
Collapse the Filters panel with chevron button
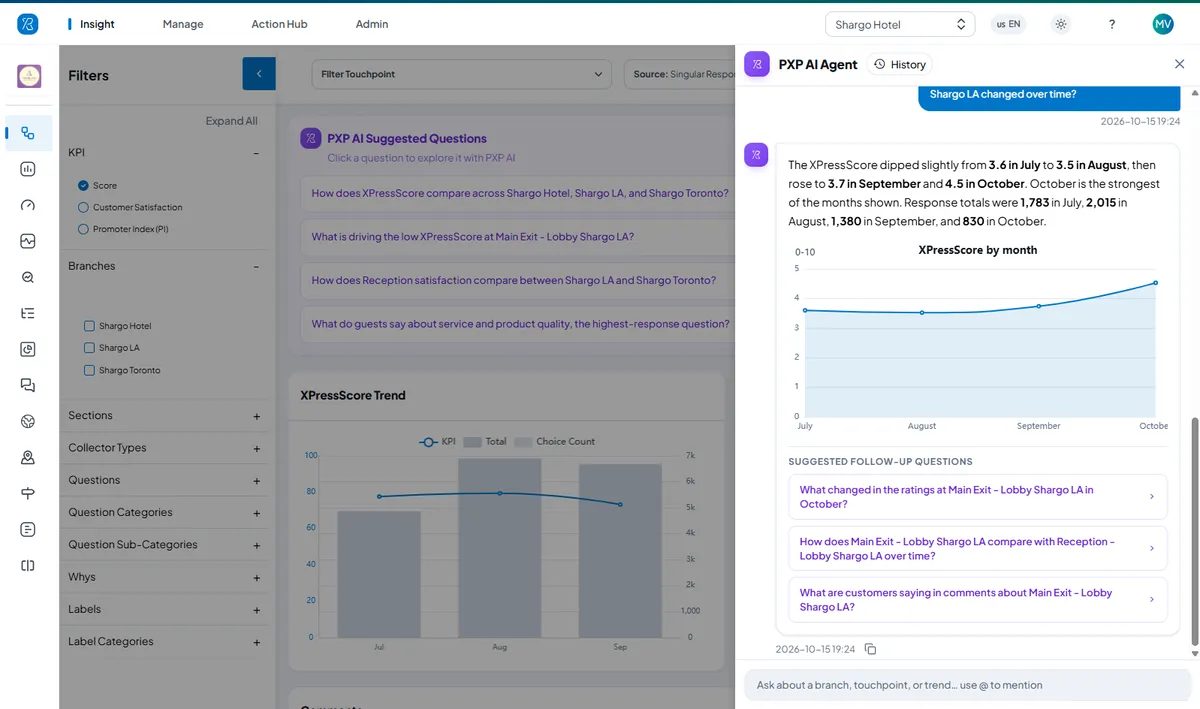point(259,74)
